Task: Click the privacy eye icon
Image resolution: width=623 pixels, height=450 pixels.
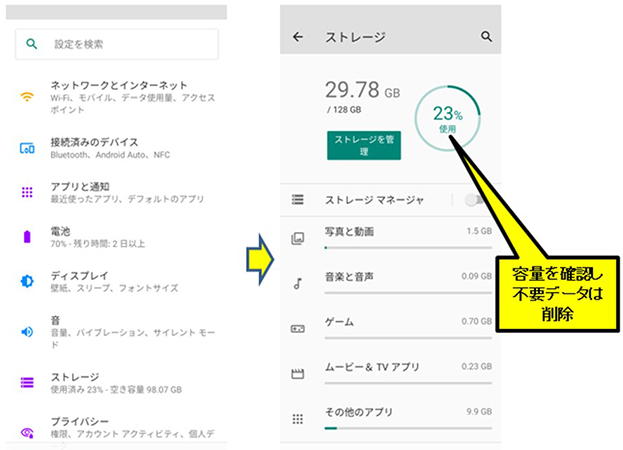Action: pos(28,431)
